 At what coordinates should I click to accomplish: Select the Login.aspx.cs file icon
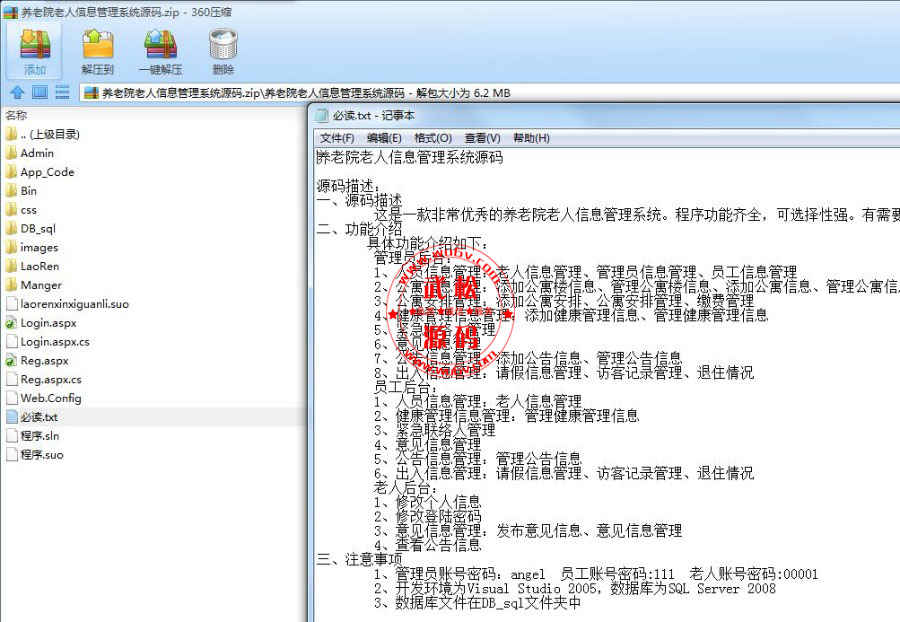click(x=11, y=342)
